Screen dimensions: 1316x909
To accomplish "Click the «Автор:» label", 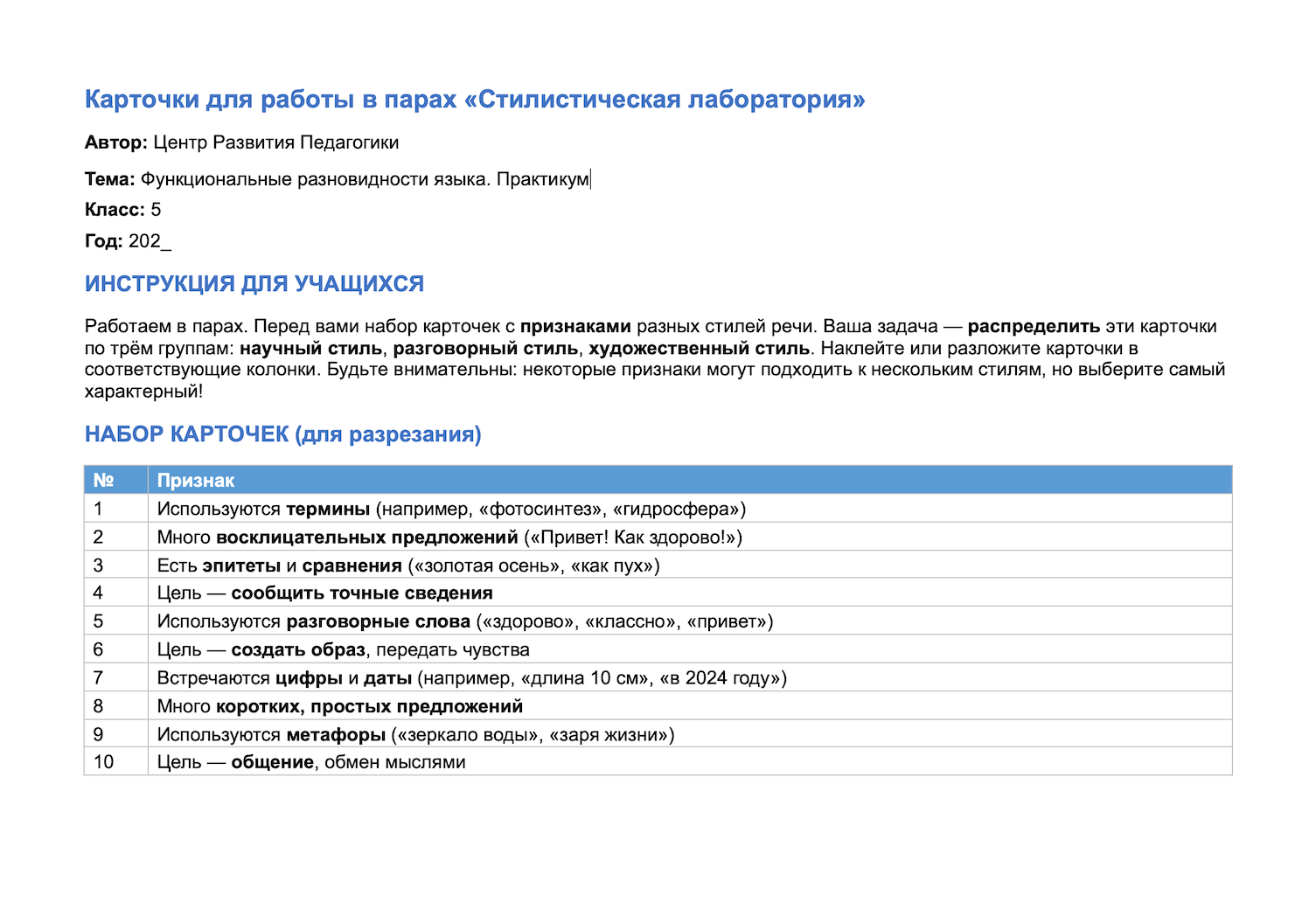I will 116,142.
